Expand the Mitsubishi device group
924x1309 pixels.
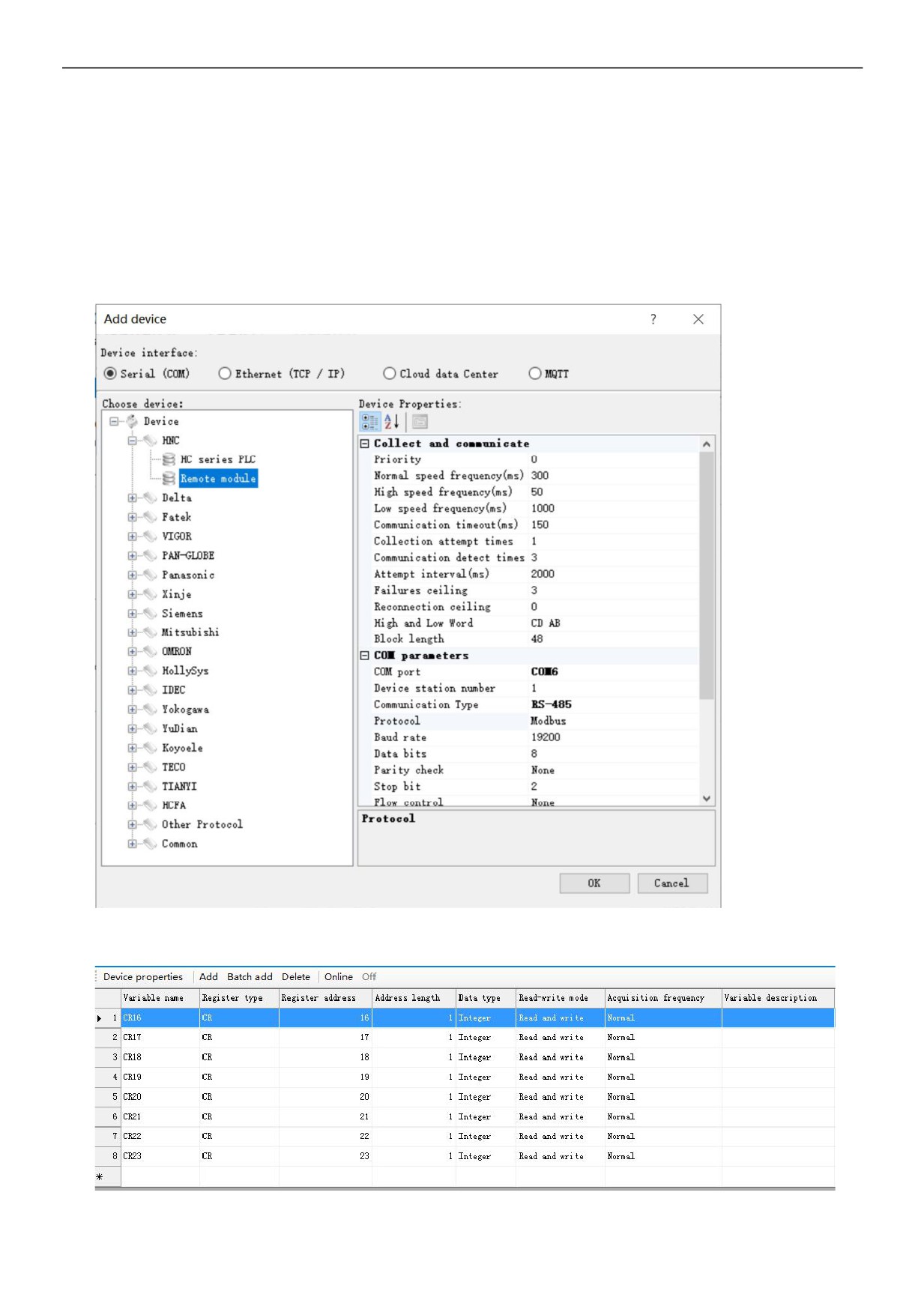(132, 632)
